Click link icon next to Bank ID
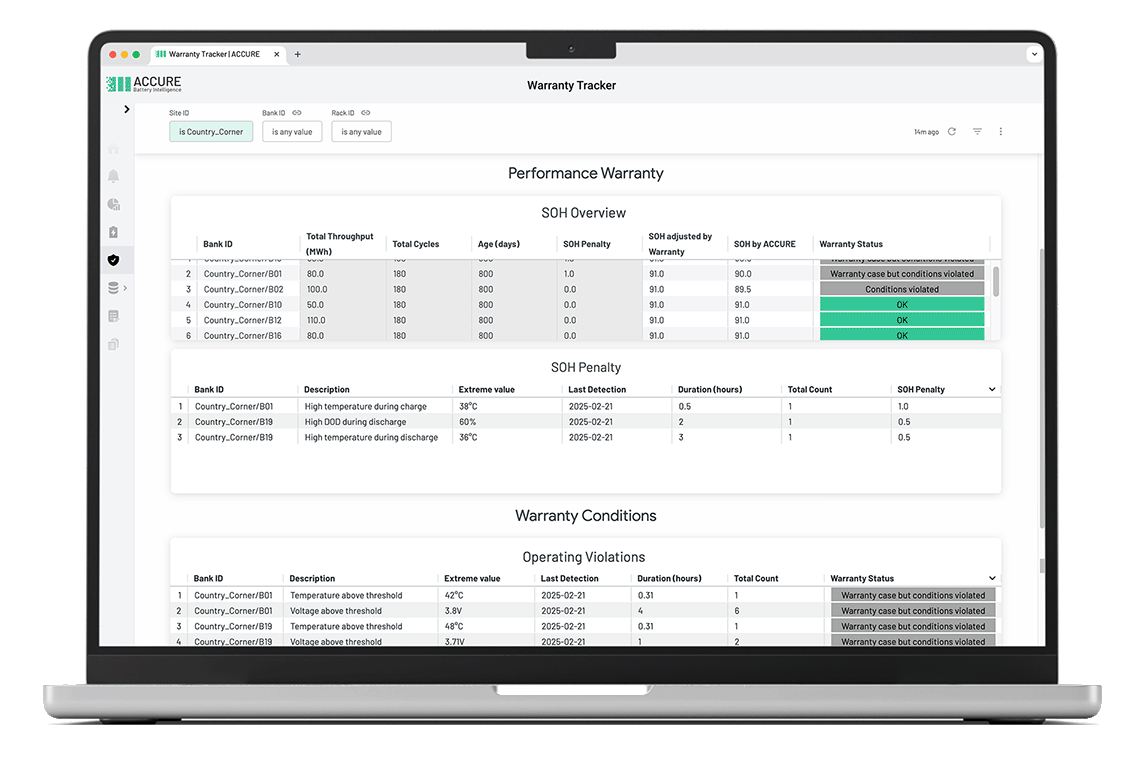The height and width of the screenshot is (760, 1138). tap(297, 113)
